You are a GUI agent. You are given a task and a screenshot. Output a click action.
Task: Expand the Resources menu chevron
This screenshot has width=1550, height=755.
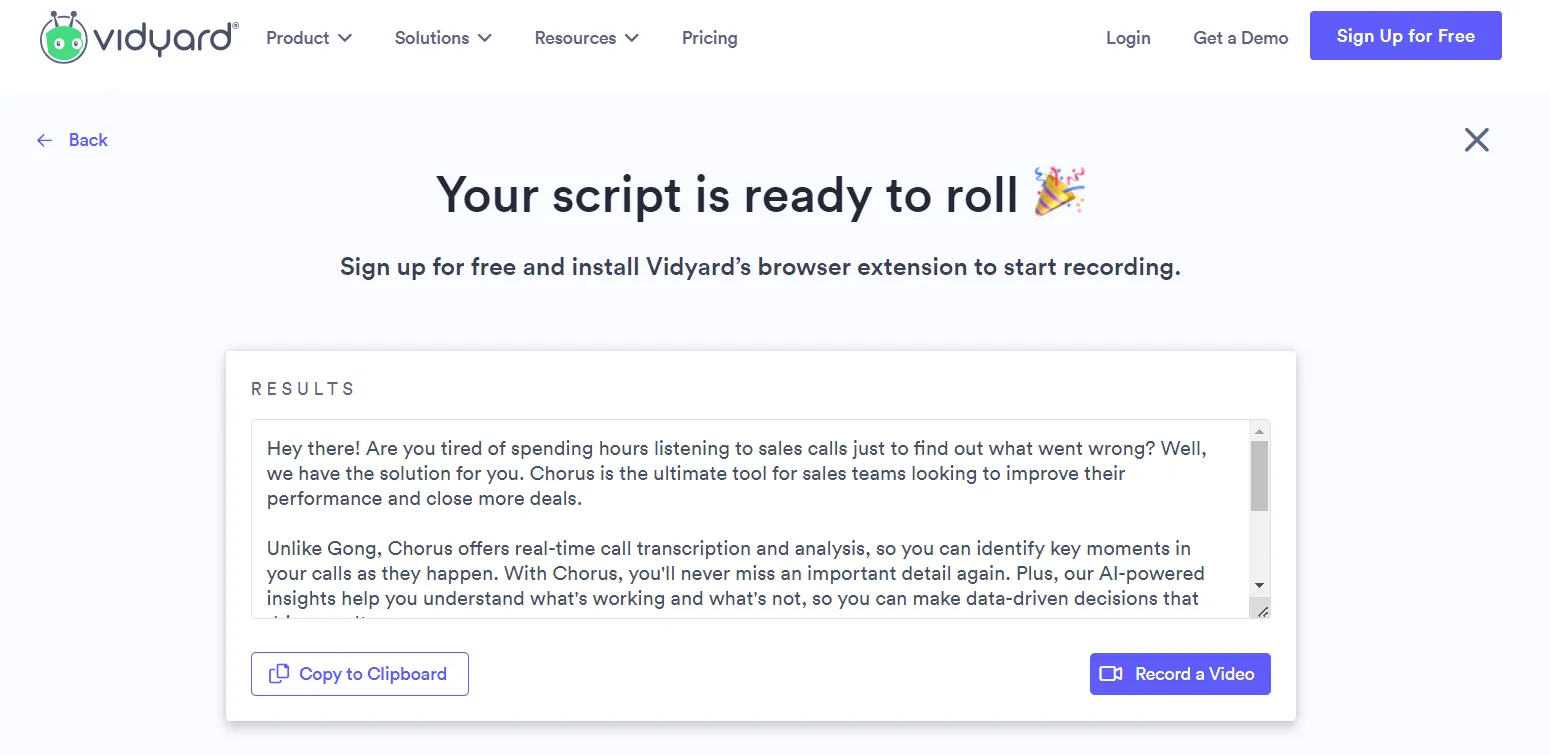point(632,38)
